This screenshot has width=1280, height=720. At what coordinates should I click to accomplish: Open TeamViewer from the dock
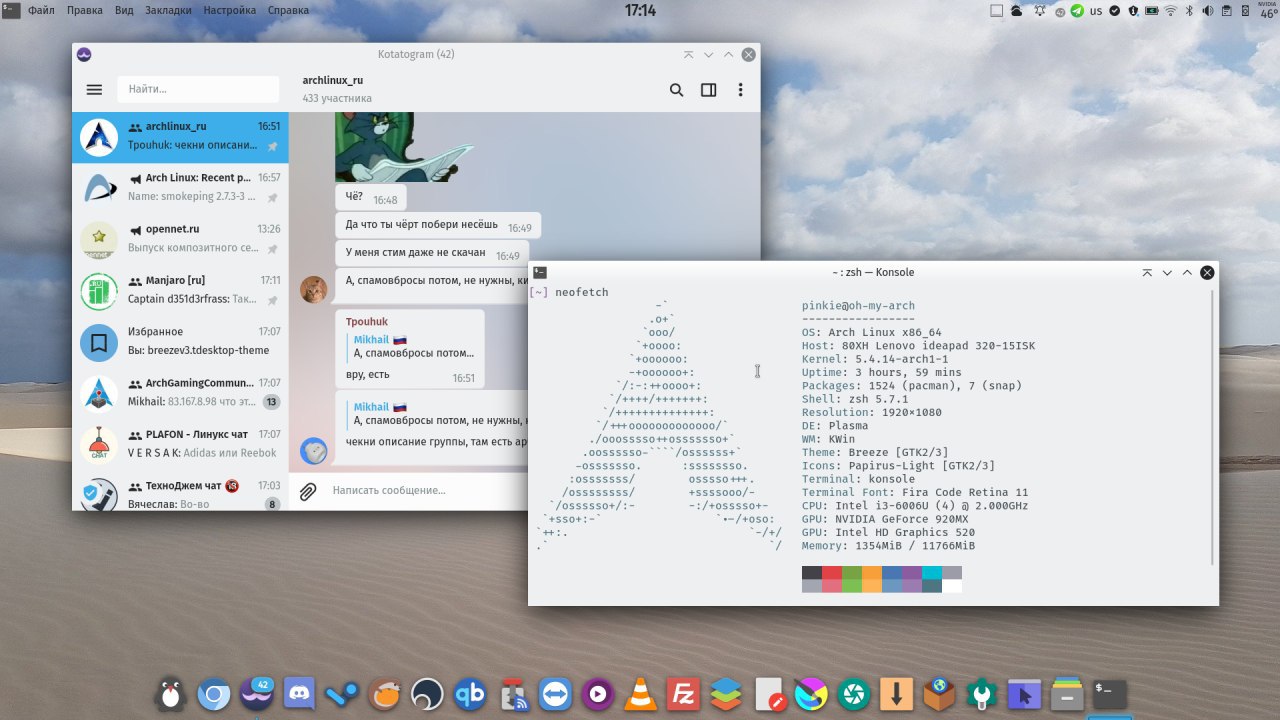tap(556, 693)
